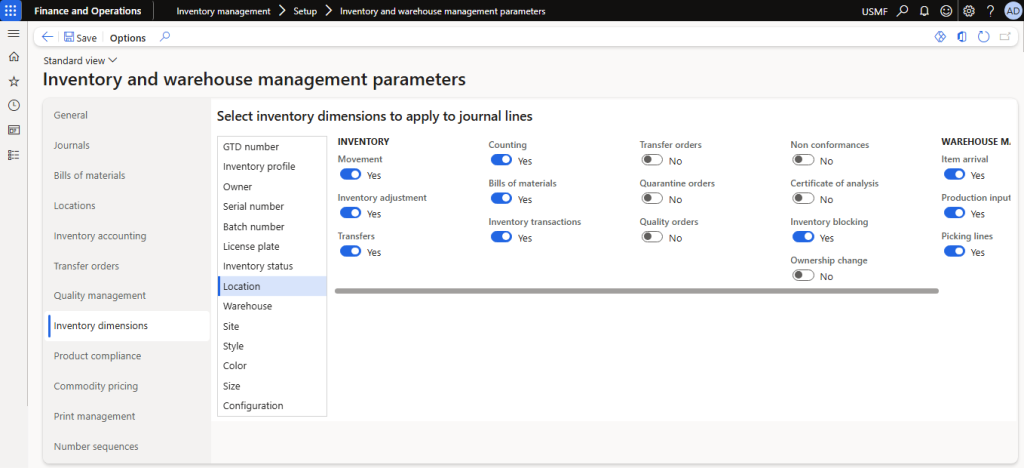Refresh the page using the refresh icon
Image resolution: width=1024 pixels, height=468 pixels.
[983, 37]
